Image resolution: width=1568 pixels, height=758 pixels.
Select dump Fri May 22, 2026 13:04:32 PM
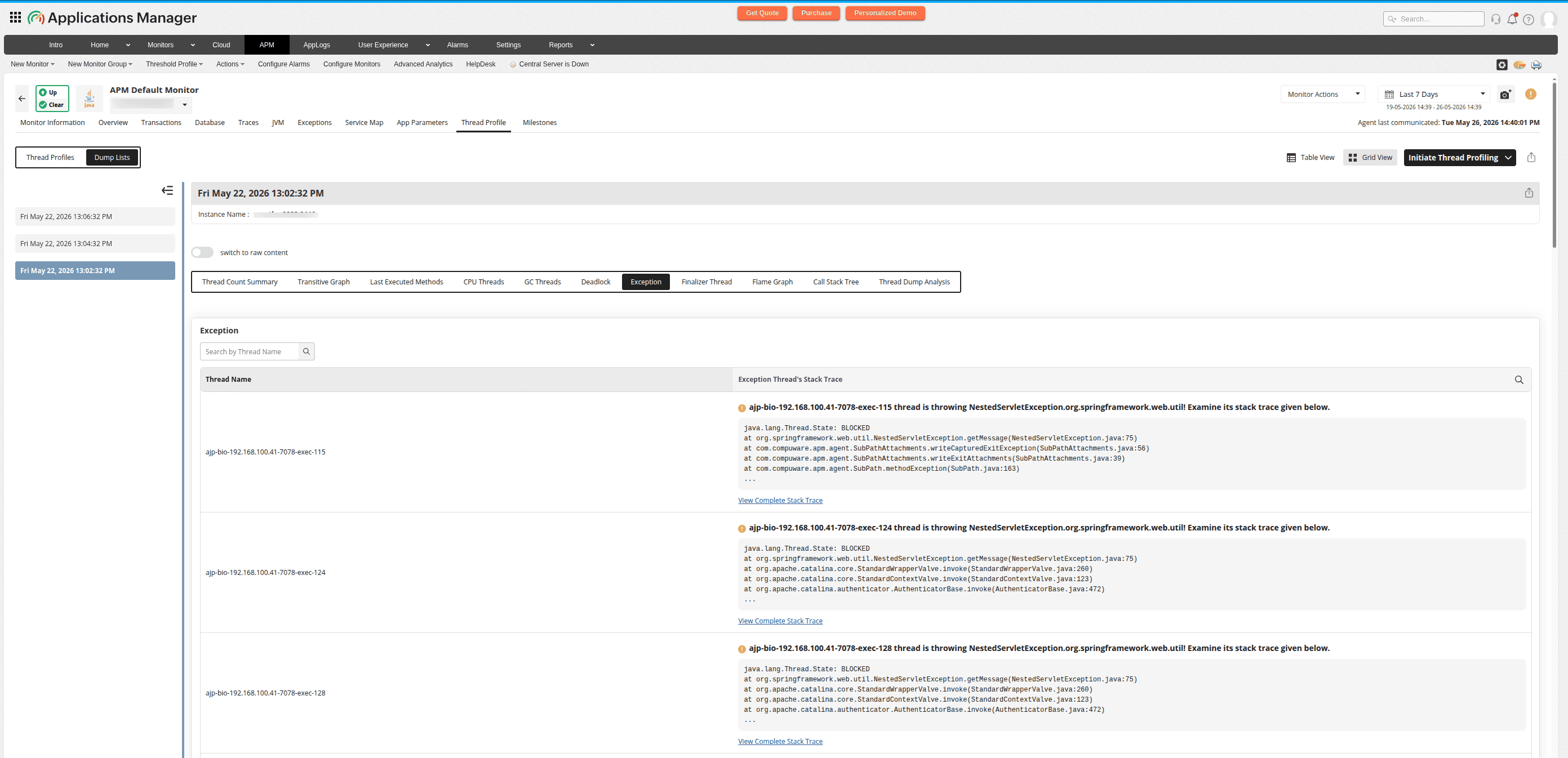pyautogui.click(x=95, y=243)
